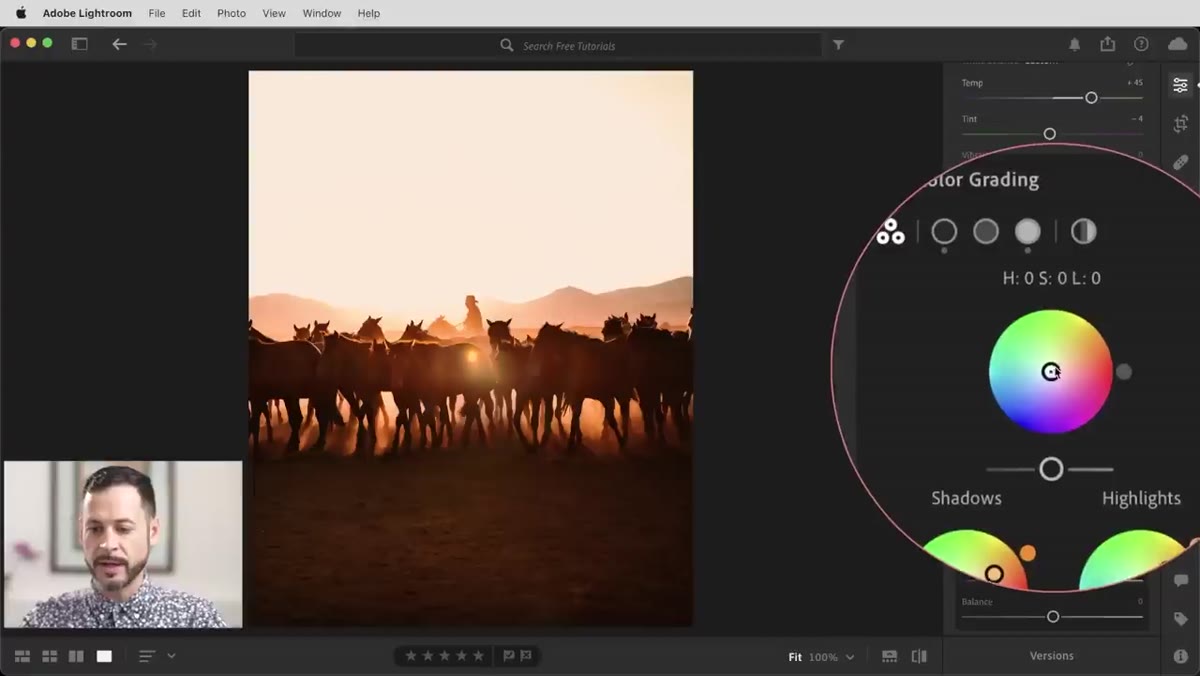Select the Crop and Rotate tool

coord(1180,124)
